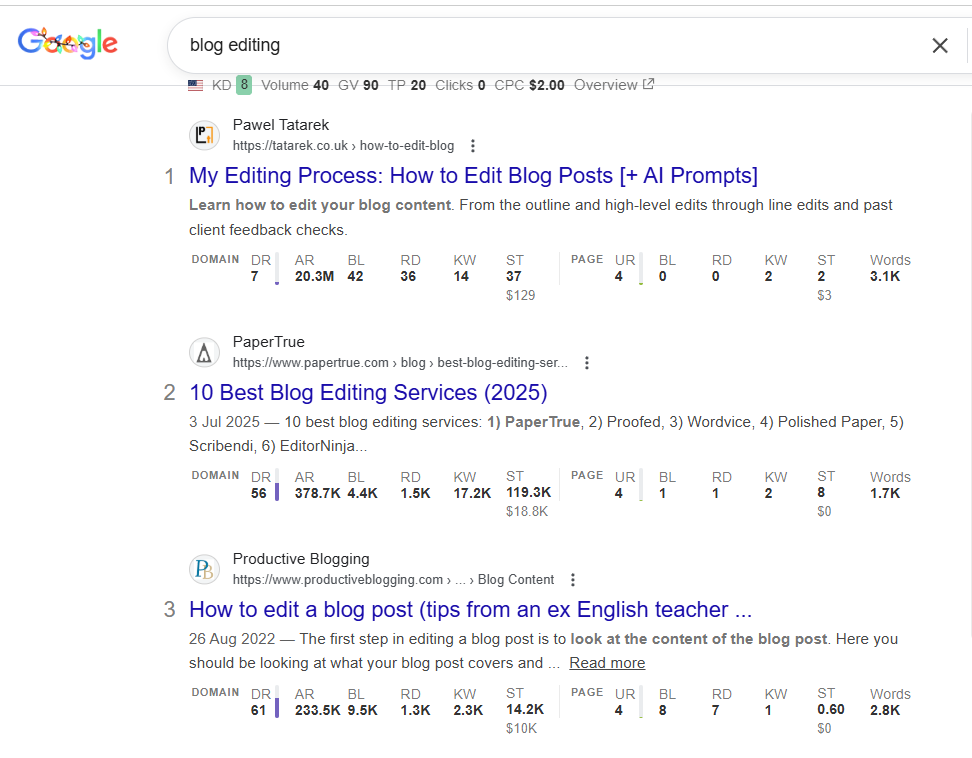Click the TP 20 metric
This screenshot has width=972, height=758.
pos(407,85)
